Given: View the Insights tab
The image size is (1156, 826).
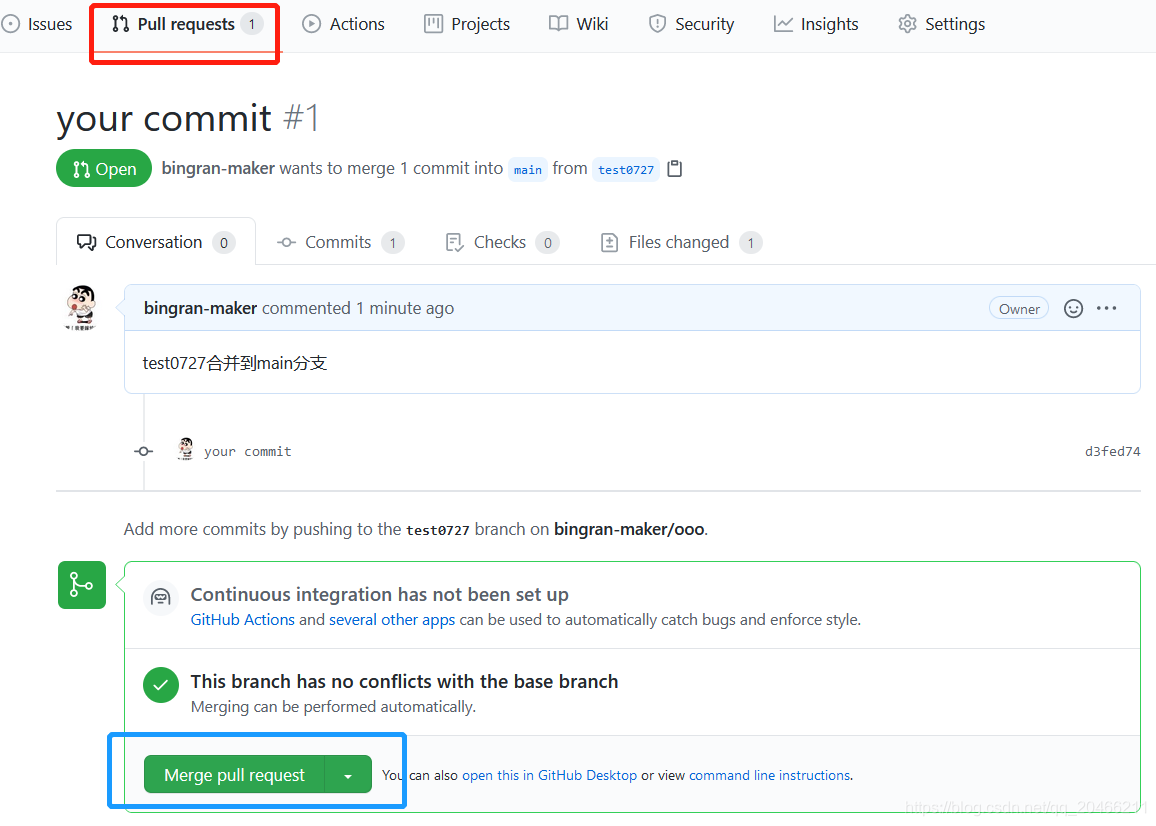Looking at the screenshot, I should 816,24.
